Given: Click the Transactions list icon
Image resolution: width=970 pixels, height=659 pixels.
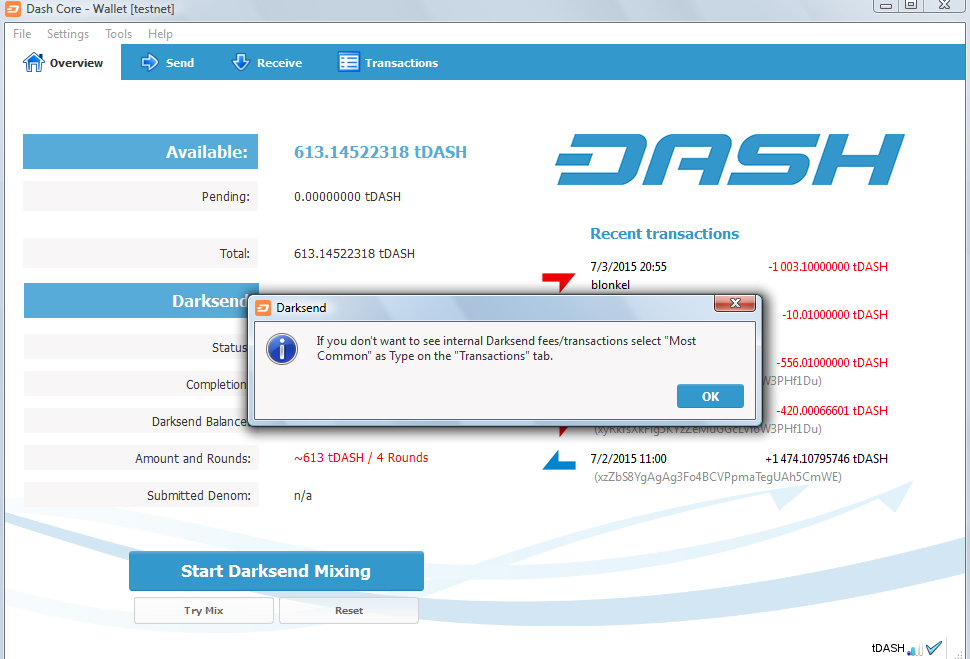Looking at the screenshot, I should coord(348,62).
